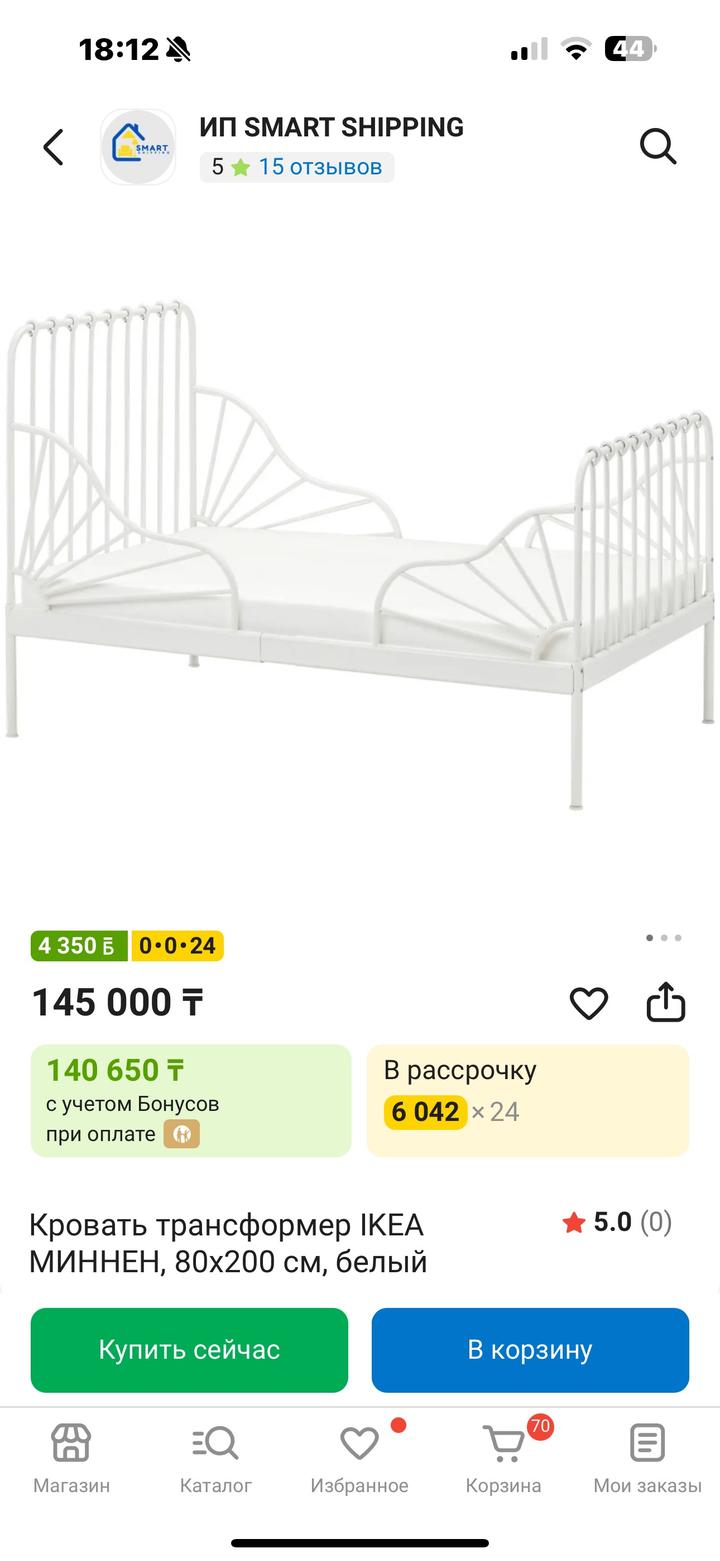The image size is (720, 1561).
Task: Open the Каталог tab
Action: [216, 1458]
